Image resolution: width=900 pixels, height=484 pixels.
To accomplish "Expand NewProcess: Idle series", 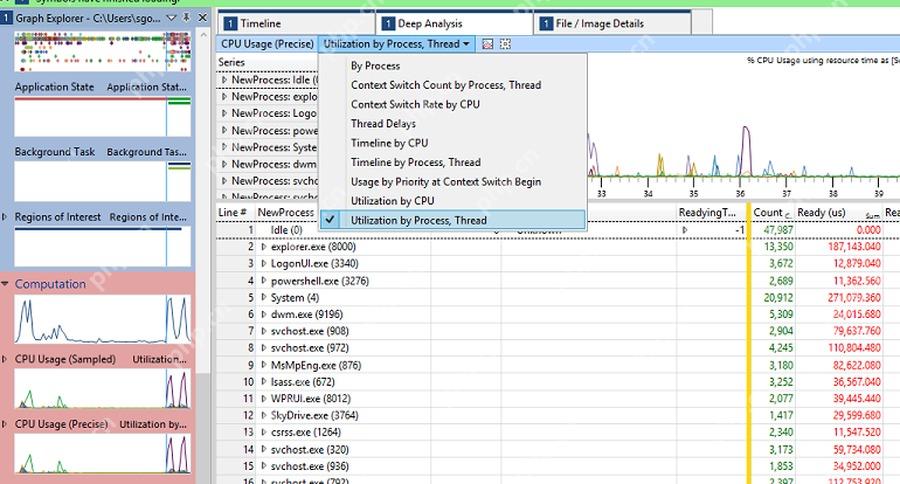I will pos(224,80).
